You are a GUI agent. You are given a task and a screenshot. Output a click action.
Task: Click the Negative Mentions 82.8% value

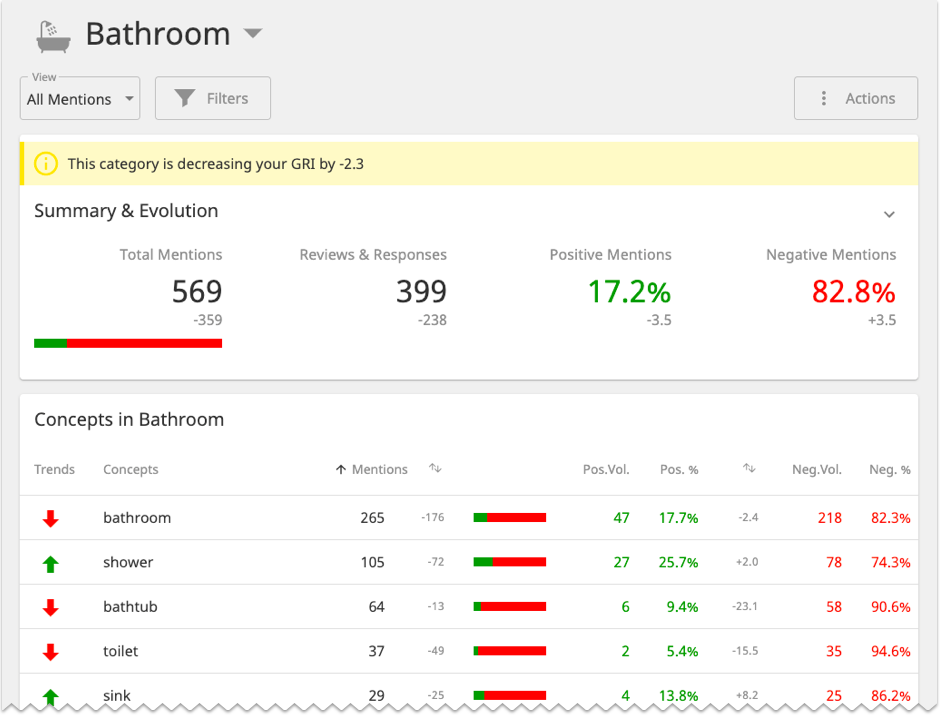854,292
